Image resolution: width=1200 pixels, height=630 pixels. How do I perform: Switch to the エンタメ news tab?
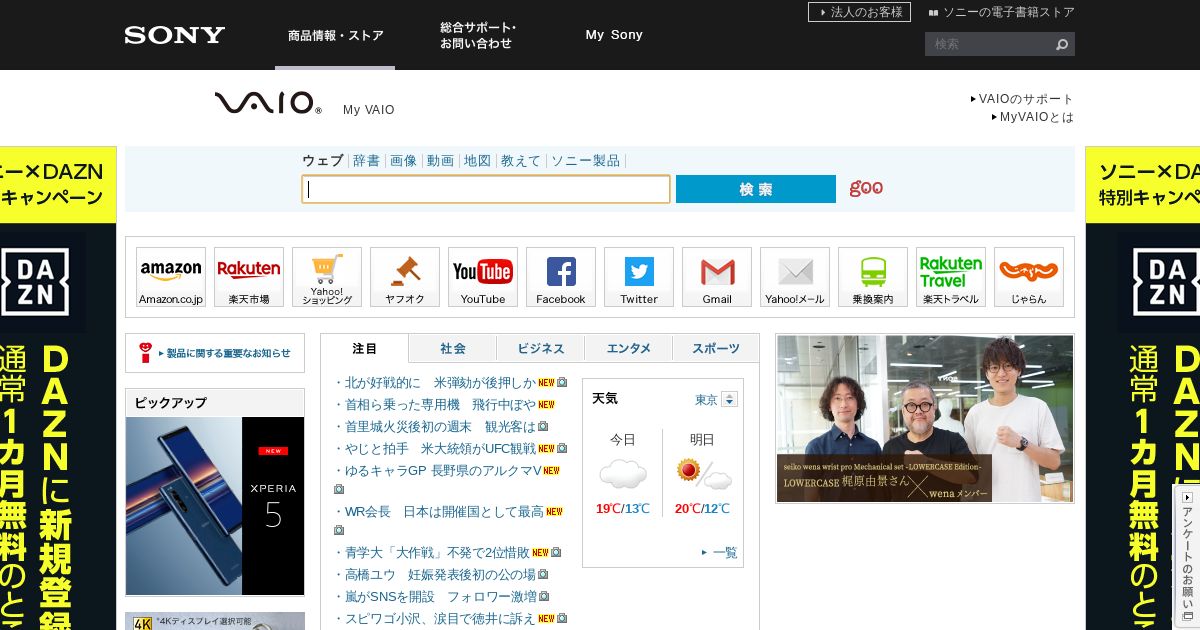pos(629,348)
